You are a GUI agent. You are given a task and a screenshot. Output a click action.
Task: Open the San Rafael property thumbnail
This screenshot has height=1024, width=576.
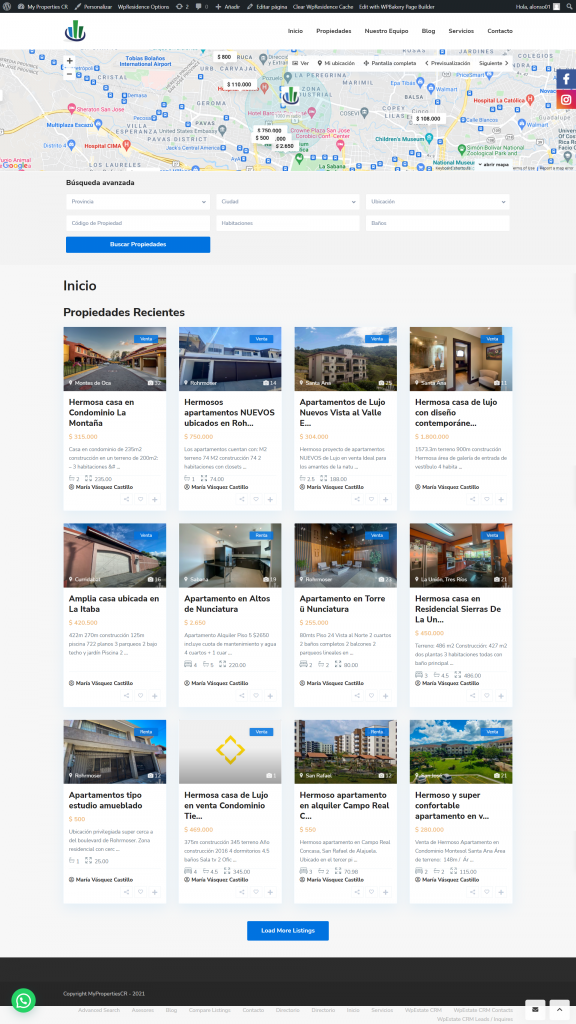345,752
